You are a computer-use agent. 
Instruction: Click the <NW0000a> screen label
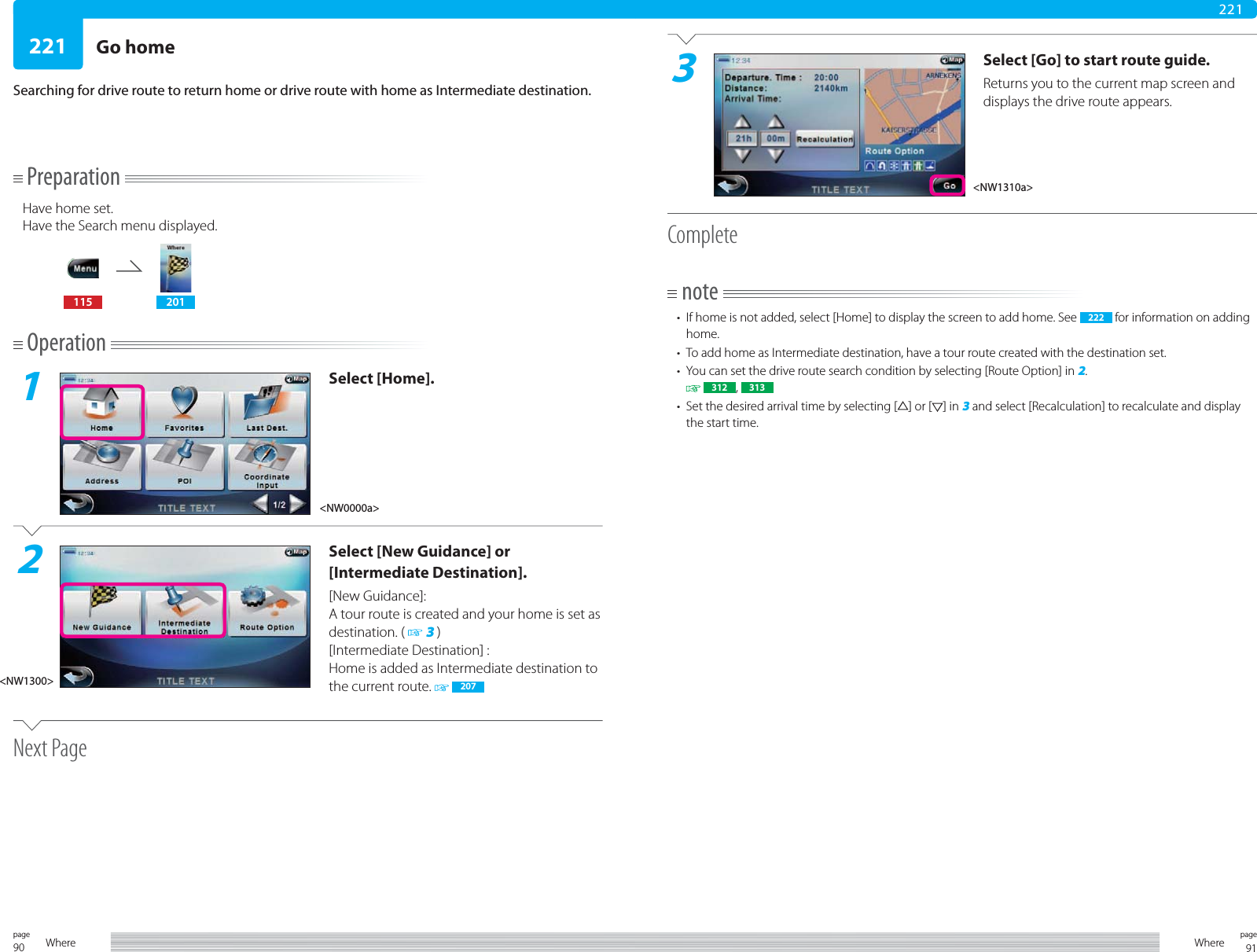(x=349, y=508)
